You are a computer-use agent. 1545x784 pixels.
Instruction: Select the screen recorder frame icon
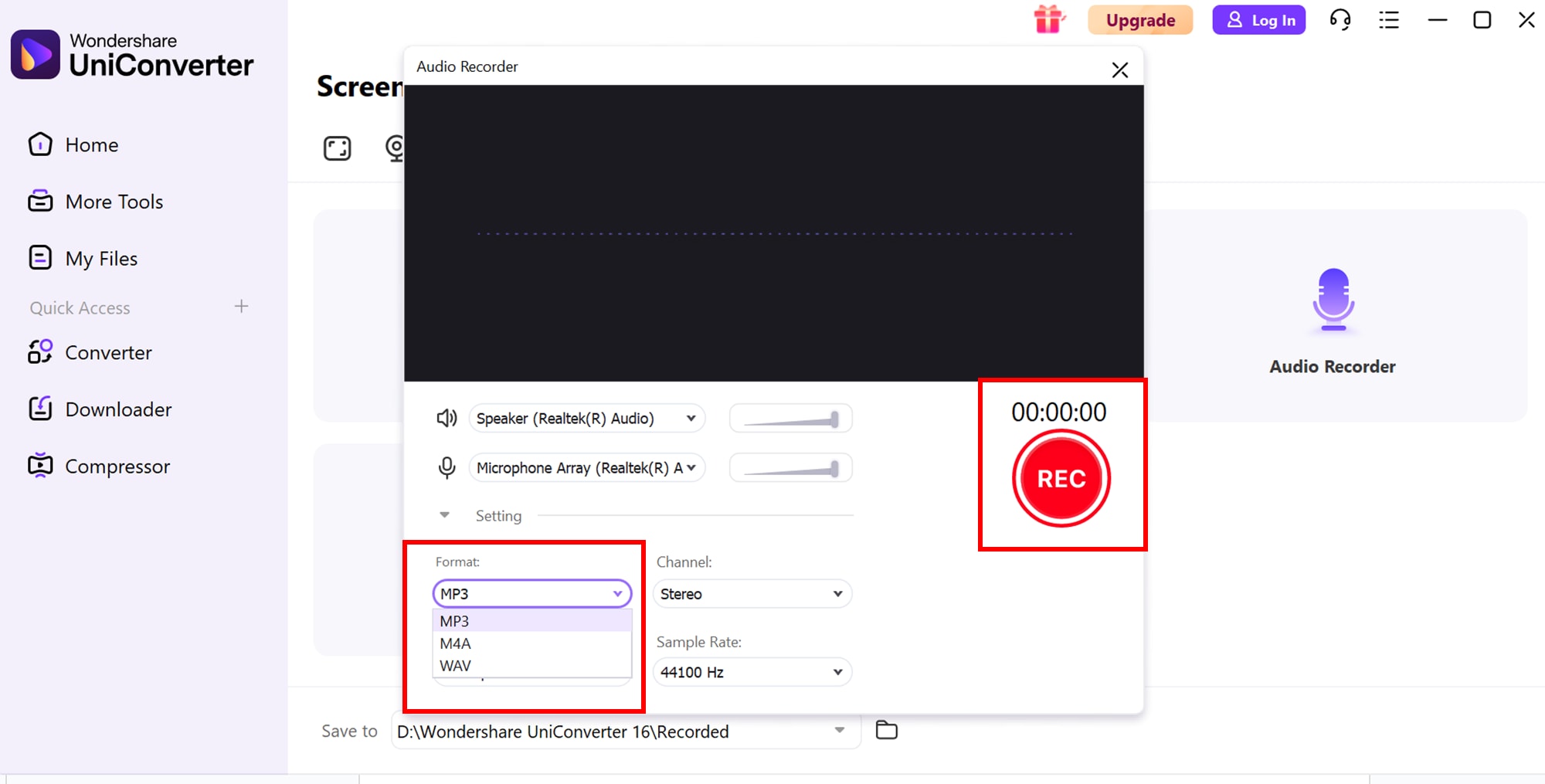337,148
